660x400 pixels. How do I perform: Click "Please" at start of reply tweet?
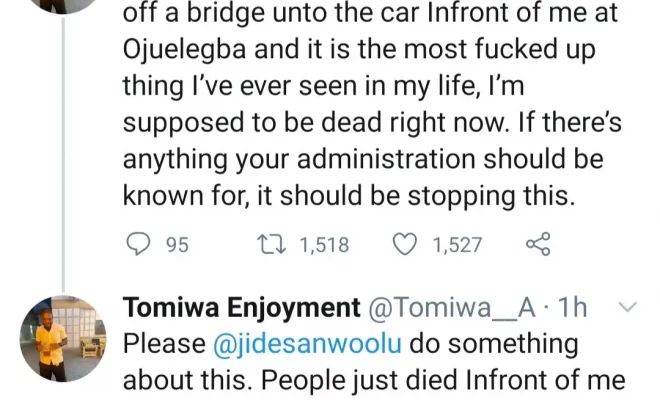[163, 344]
